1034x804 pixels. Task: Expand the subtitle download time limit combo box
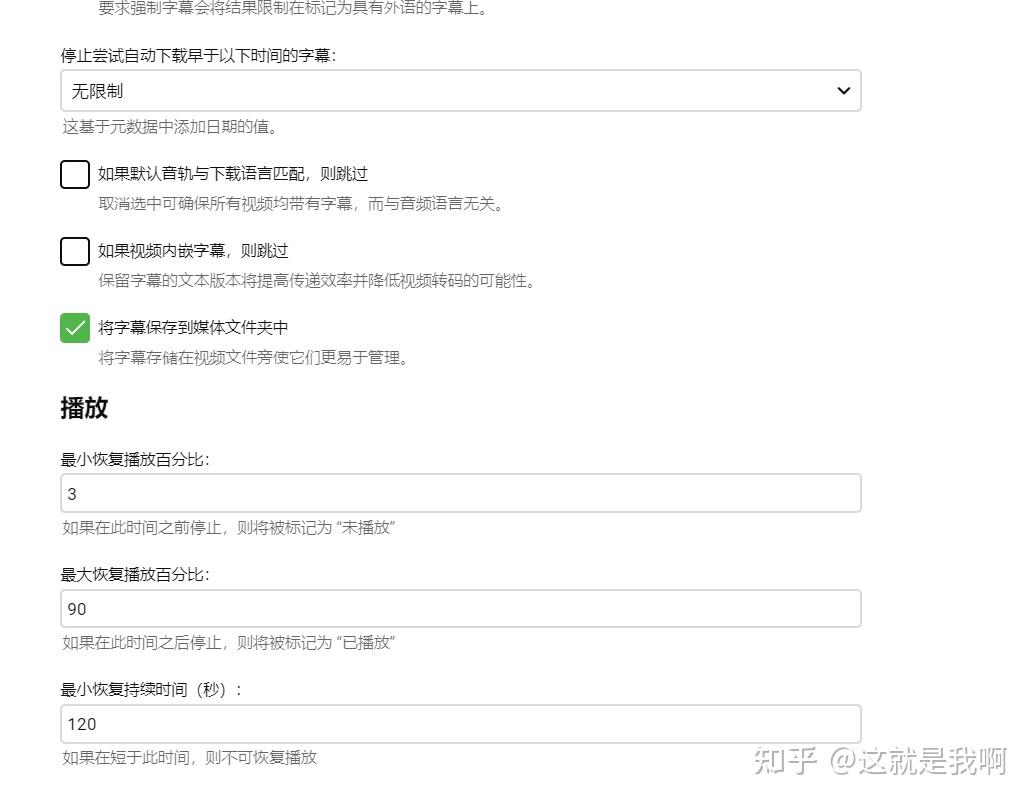[460, 90]
